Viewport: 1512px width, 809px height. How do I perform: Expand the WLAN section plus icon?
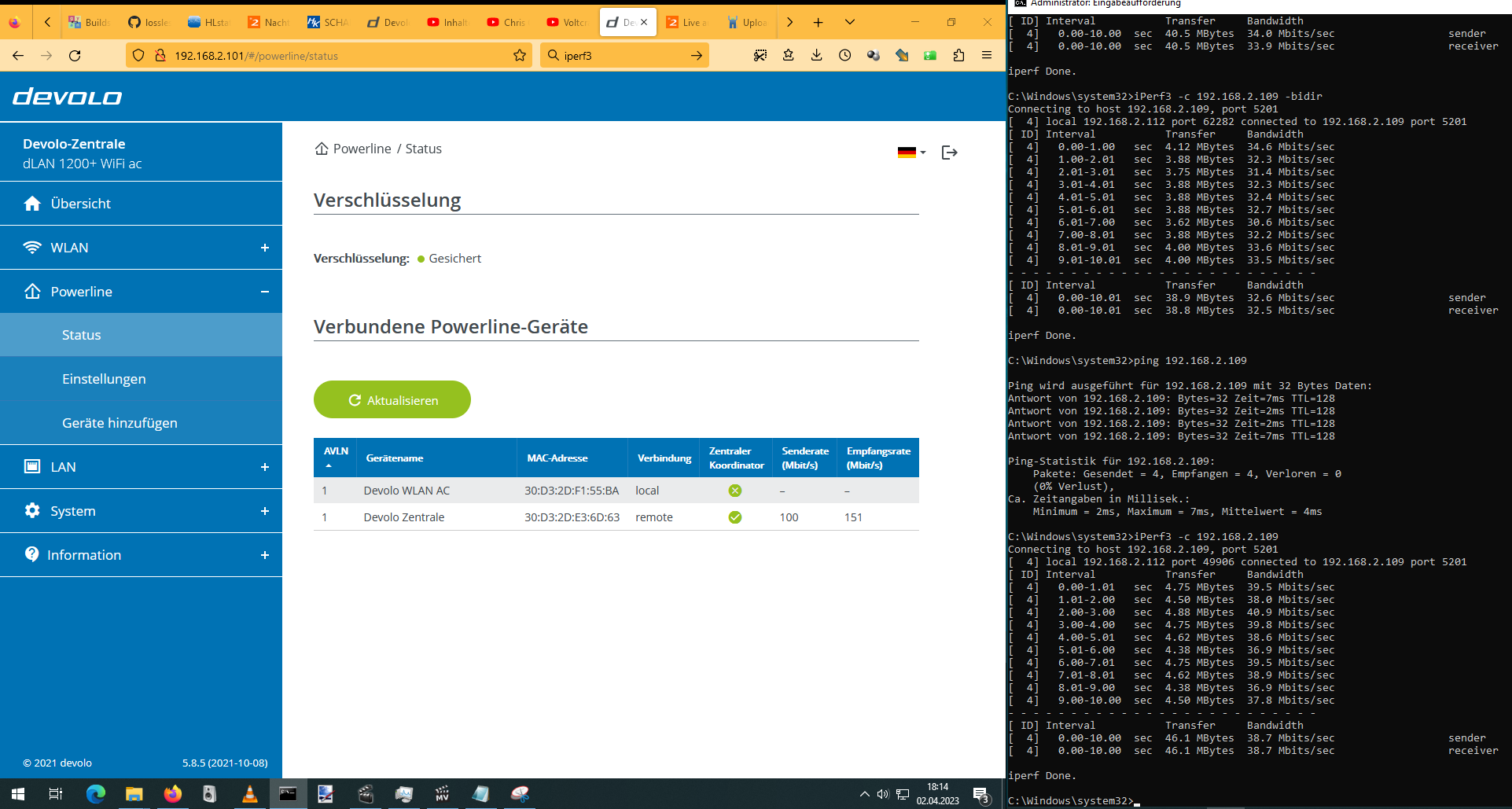(265, 248)
